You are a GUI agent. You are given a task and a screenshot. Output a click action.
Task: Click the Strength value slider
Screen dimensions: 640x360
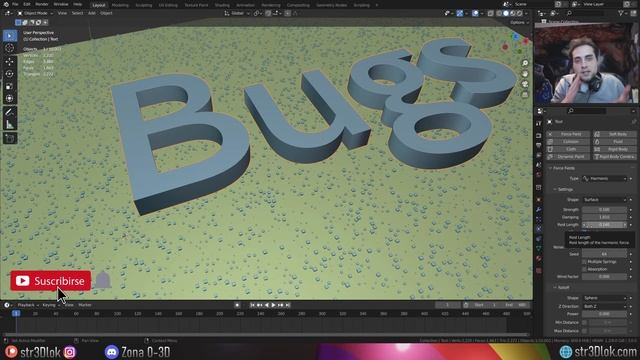(604, 210)
